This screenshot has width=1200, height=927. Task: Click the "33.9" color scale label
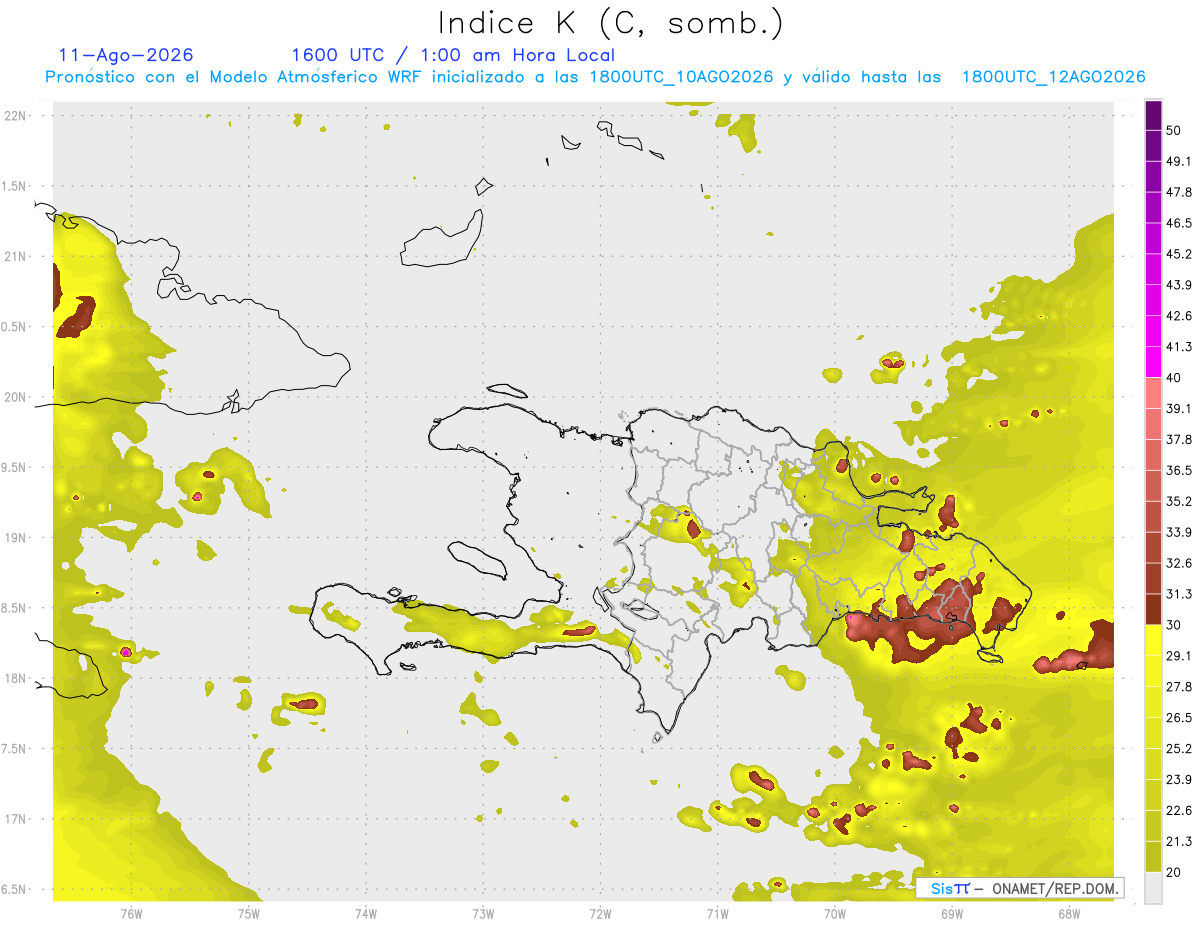coord(1179,532)
